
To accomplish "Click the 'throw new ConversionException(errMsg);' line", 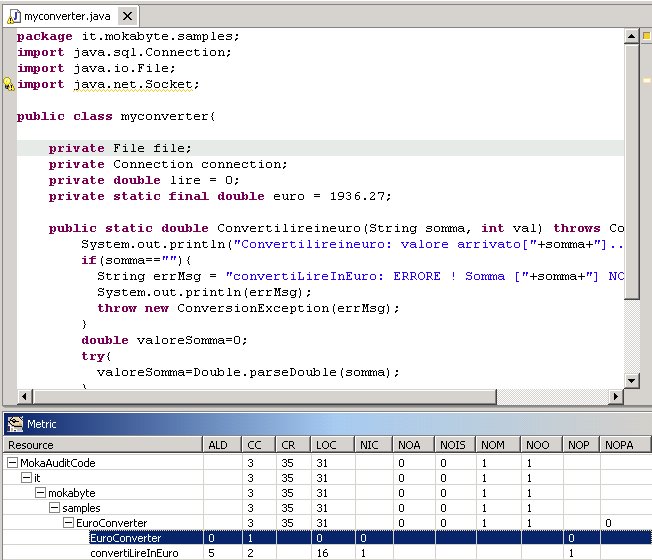I will coord(248,308).
